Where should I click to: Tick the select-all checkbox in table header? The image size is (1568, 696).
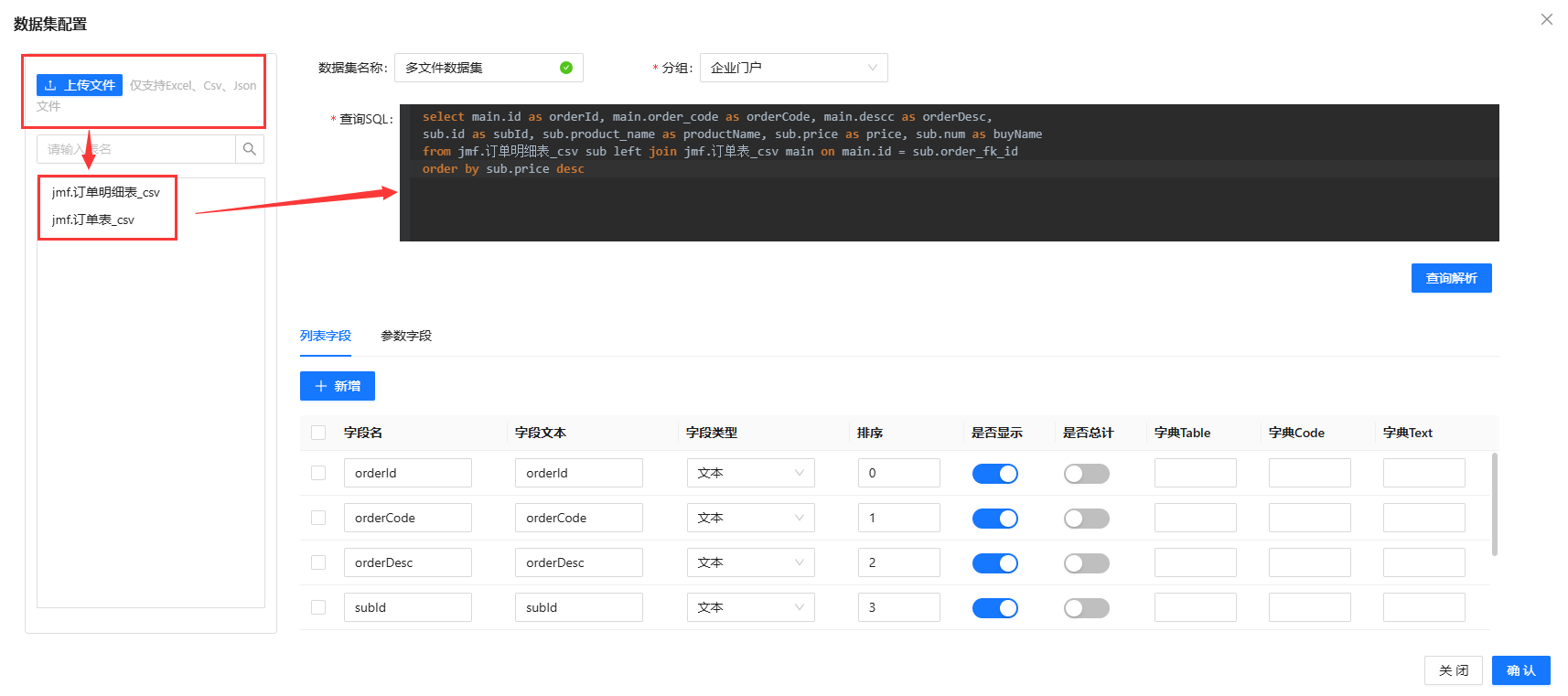pyautogui.click(x=318, y=433)
